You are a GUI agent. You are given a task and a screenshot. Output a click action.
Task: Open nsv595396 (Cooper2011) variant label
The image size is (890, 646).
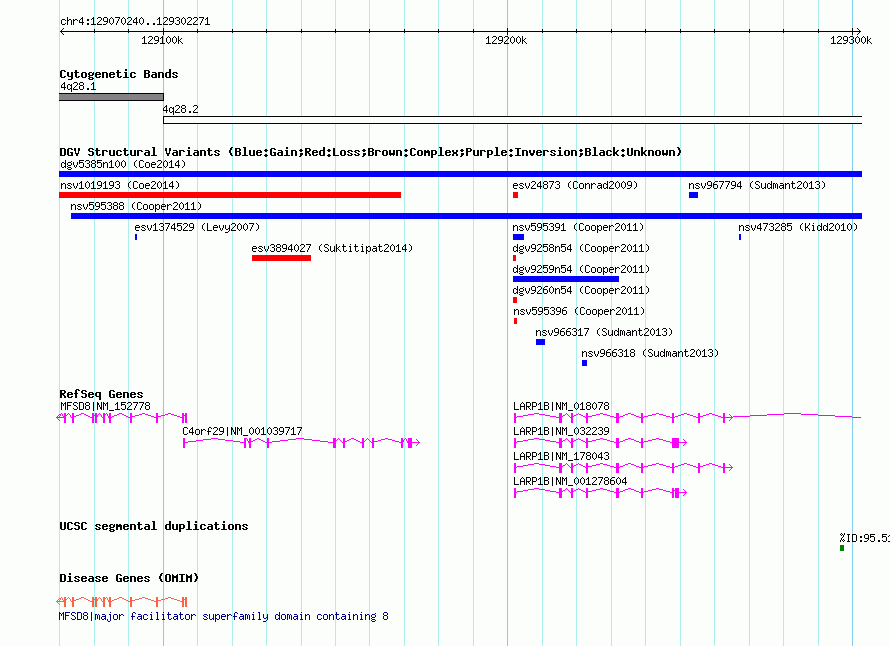[580, 311]
